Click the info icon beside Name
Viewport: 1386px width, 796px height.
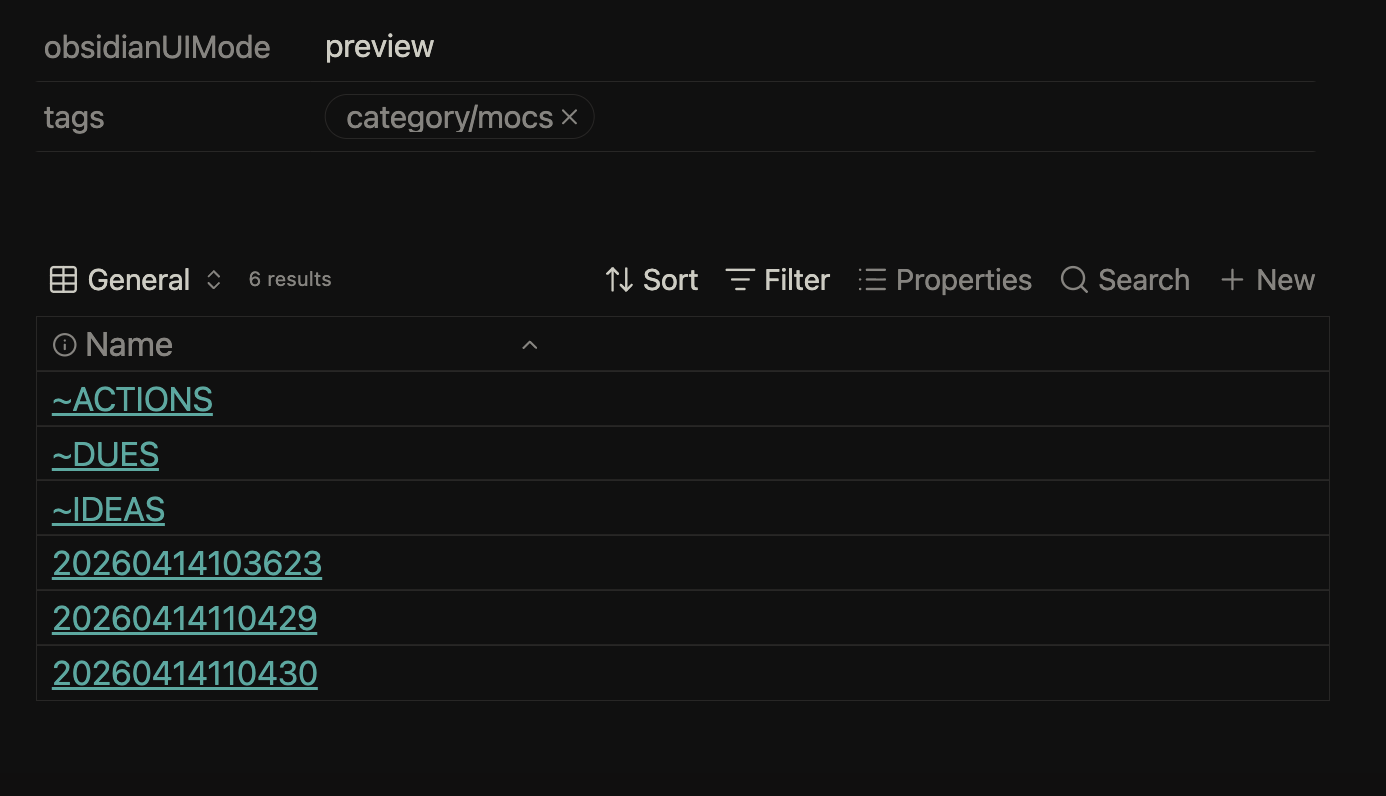pyautogui.click(x=64, y=345)
